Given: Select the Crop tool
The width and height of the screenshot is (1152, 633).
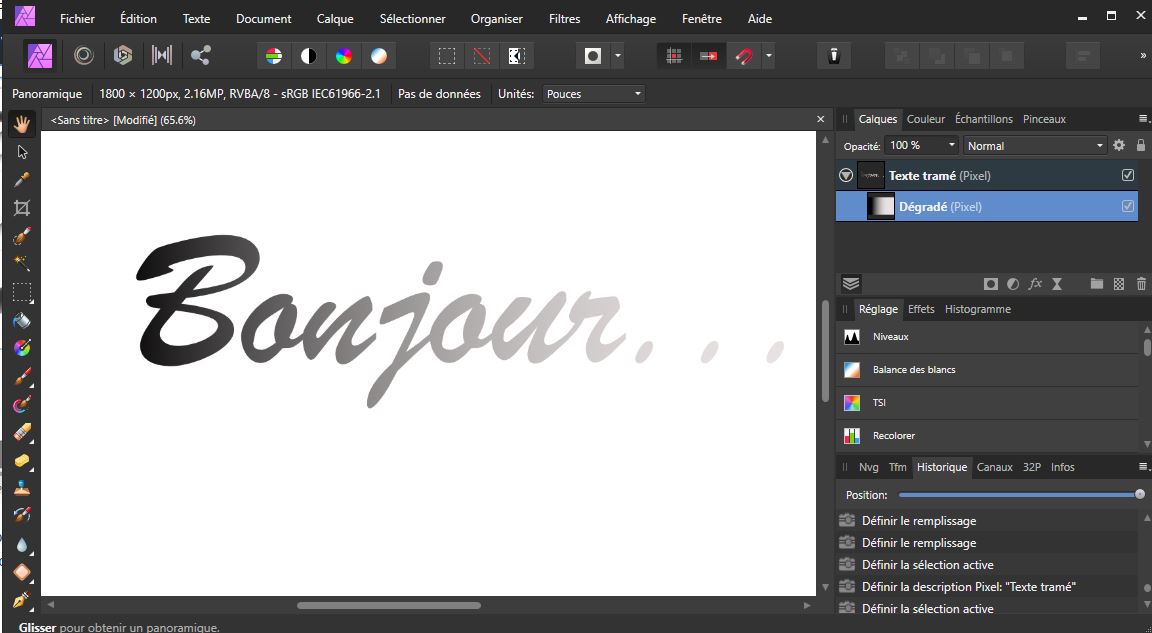Looking at the screenshot, I should [22, 208].
